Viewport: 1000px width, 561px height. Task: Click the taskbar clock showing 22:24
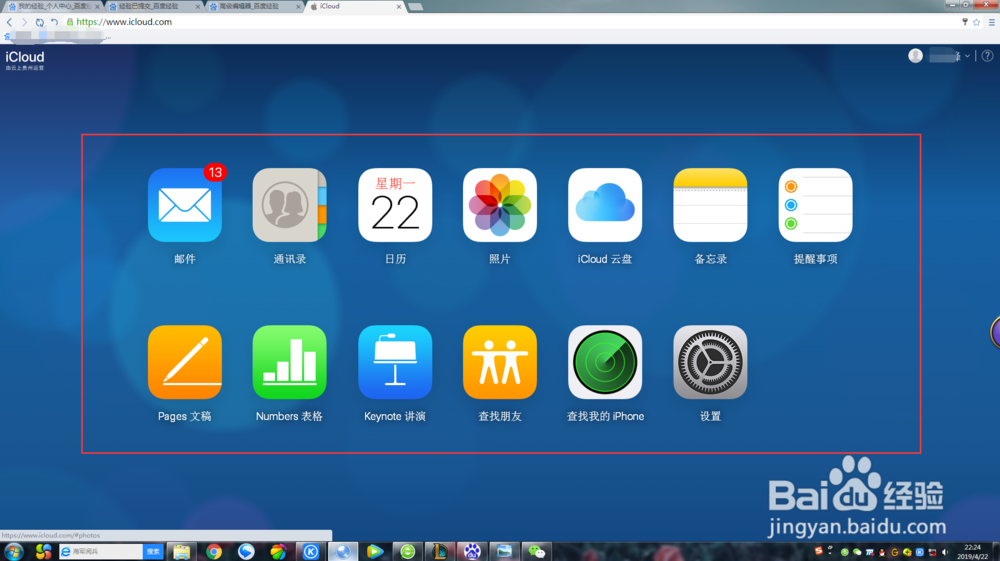(x=973, y=552)
